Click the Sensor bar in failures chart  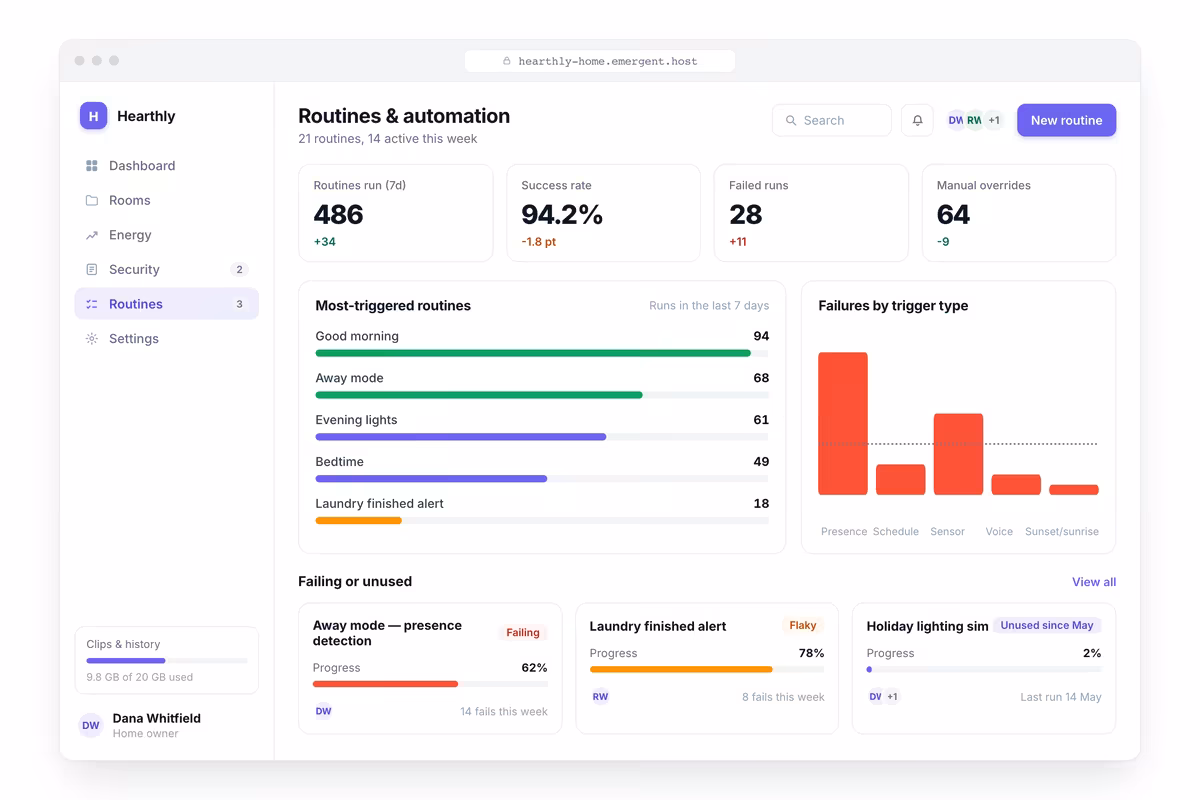[958, 454]
